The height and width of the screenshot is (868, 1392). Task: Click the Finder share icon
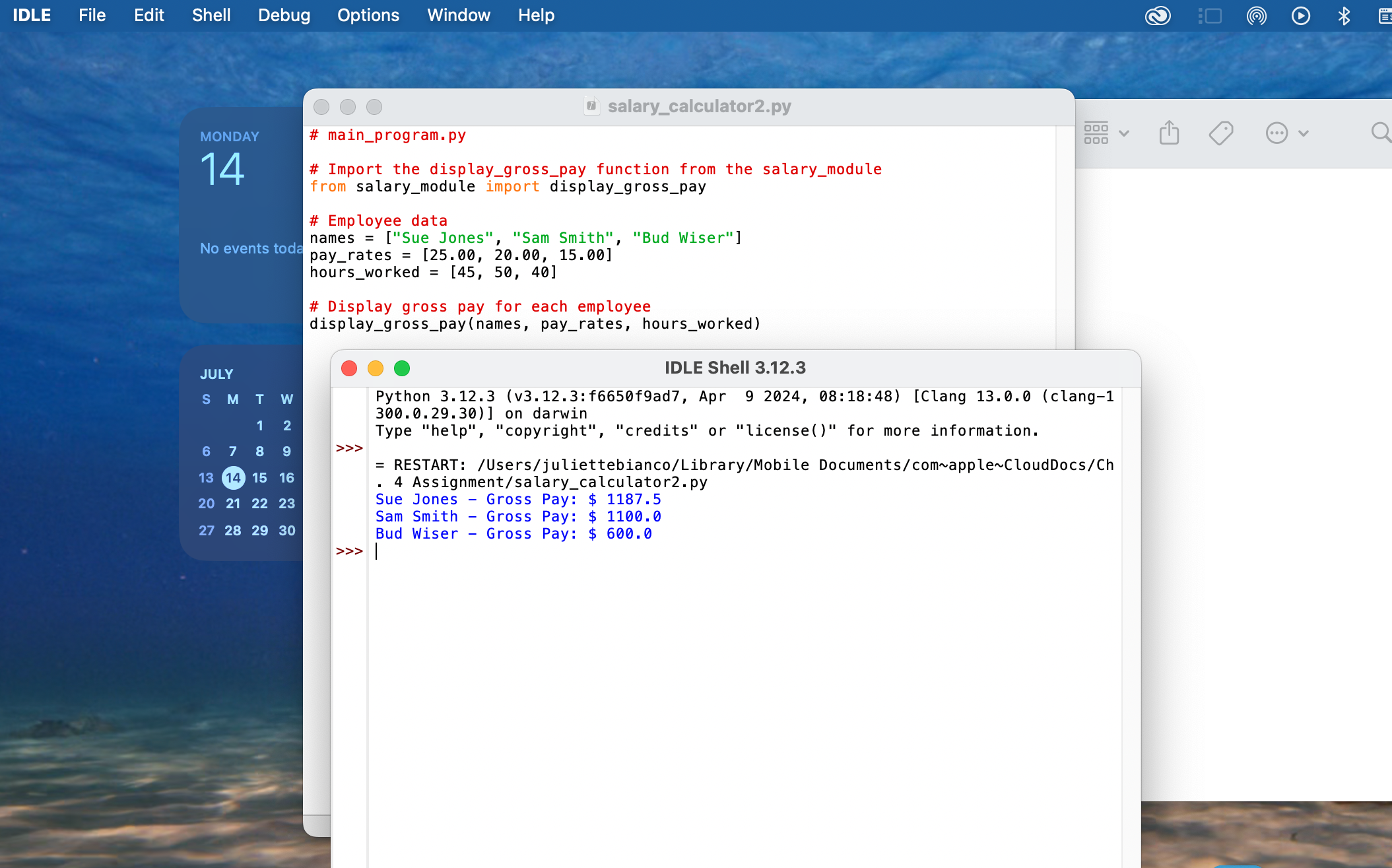[1169, 133]
